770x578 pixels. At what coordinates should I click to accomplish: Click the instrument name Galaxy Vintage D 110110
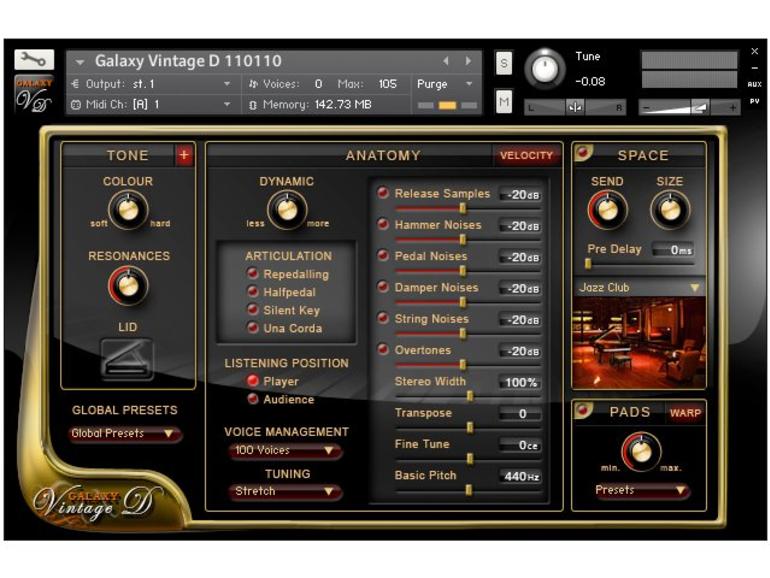[188, 61]
